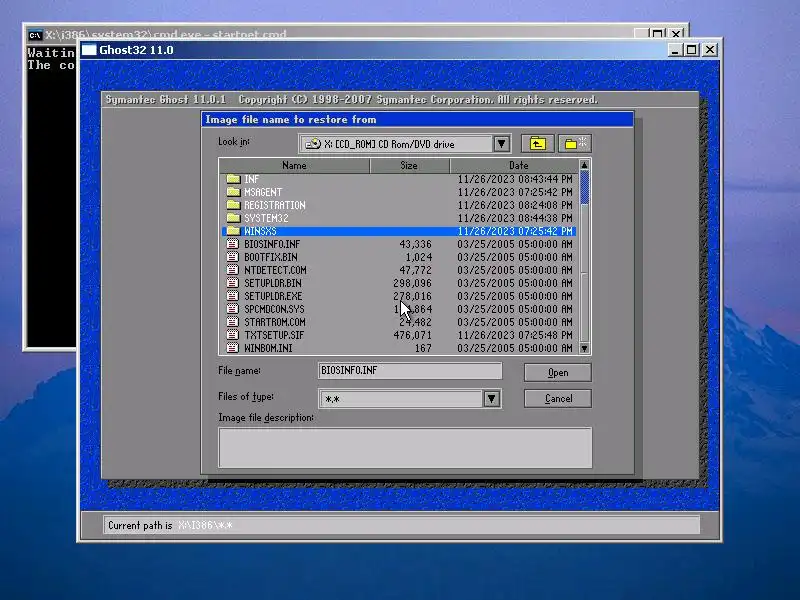Select the SYSTEM32 folder name

point(266,218)
